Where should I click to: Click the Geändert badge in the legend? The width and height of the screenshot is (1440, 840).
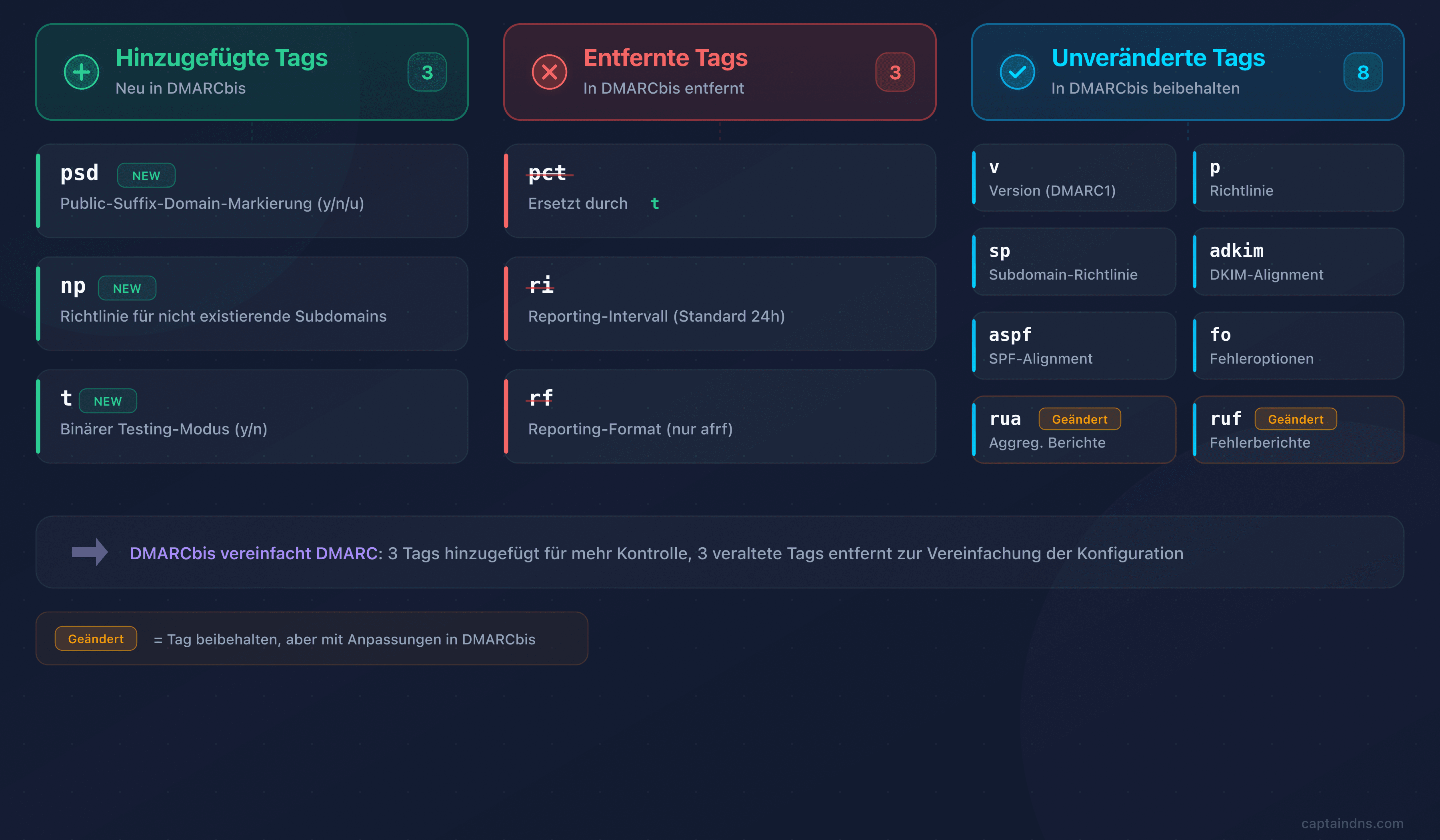coord(96,638)
